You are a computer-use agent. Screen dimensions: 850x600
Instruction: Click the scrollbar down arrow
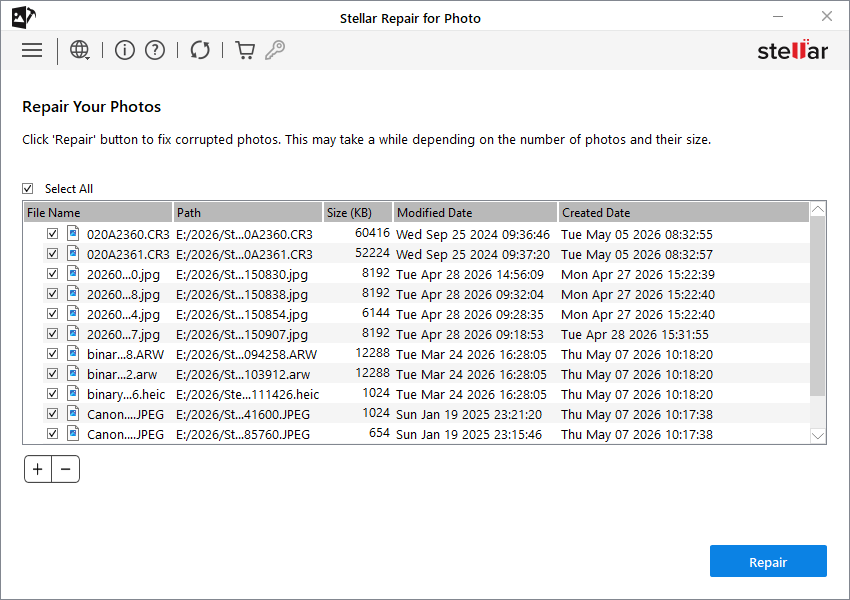[817, 436]
